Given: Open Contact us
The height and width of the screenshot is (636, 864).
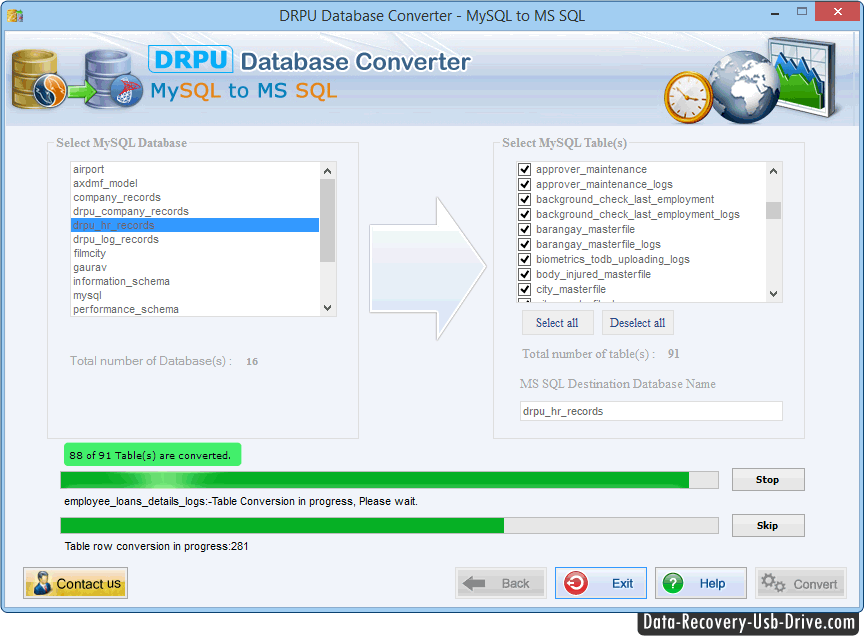Looking at the screenshot, I should click(75, 583).
